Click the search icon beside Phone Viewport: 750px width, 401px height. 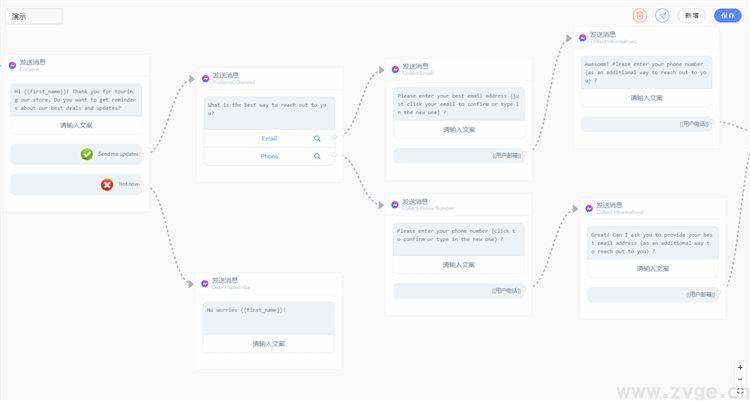318,156
